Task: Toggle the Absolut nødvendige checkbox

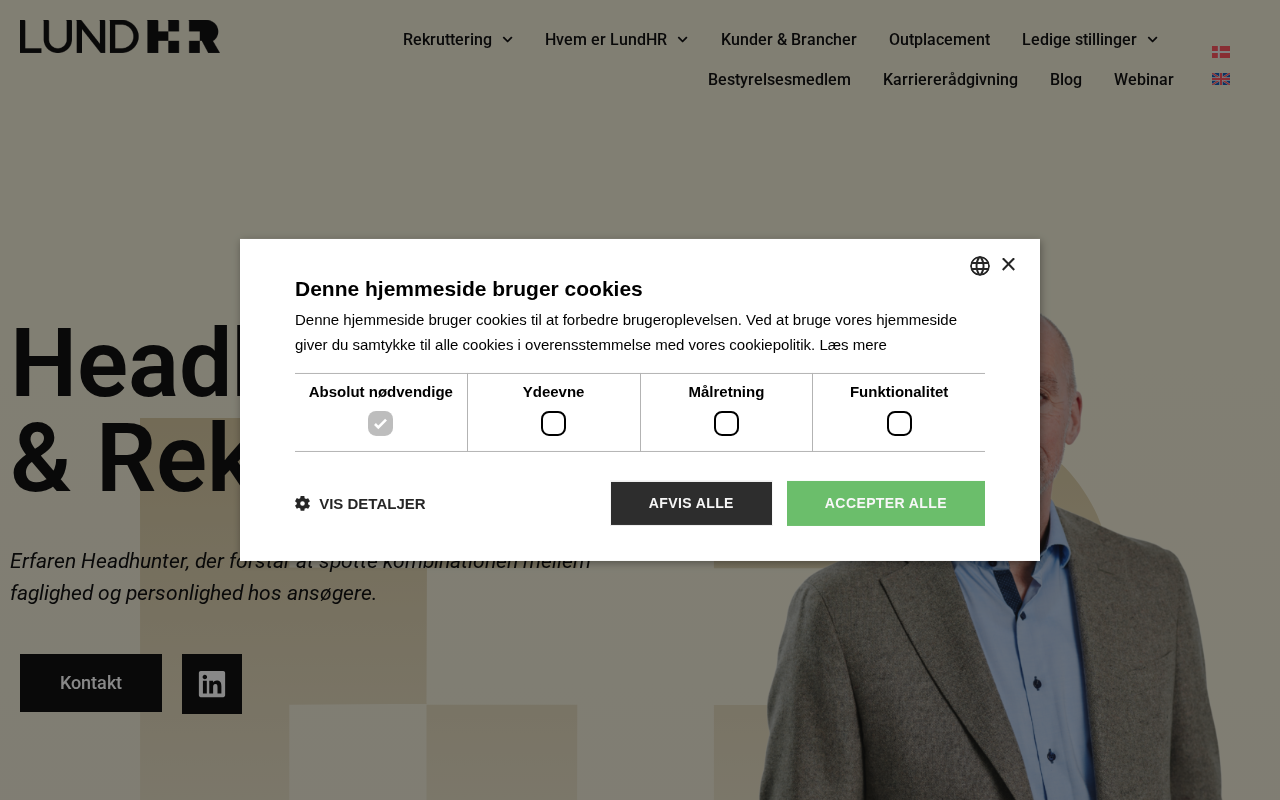Action: tap(380, 424)
